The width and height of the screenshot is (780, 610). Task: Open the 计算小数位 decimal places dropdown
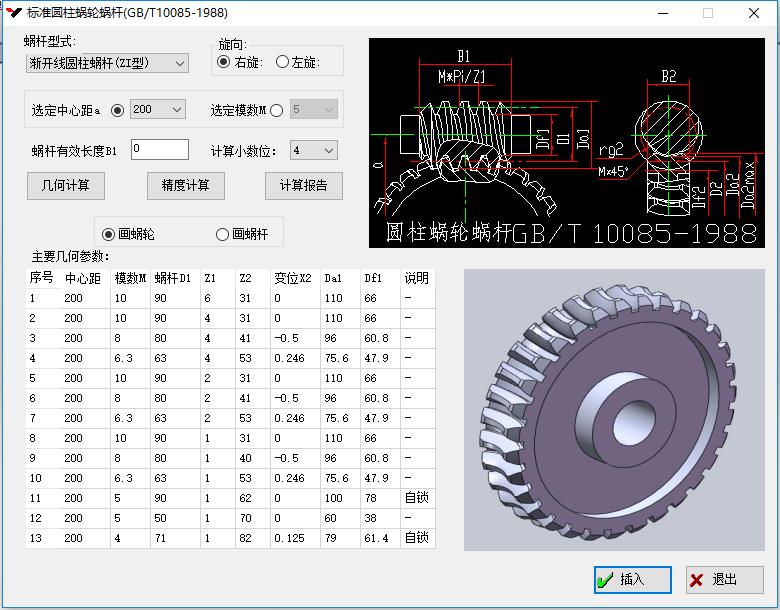pyautogui.click(x=313, y=150)
